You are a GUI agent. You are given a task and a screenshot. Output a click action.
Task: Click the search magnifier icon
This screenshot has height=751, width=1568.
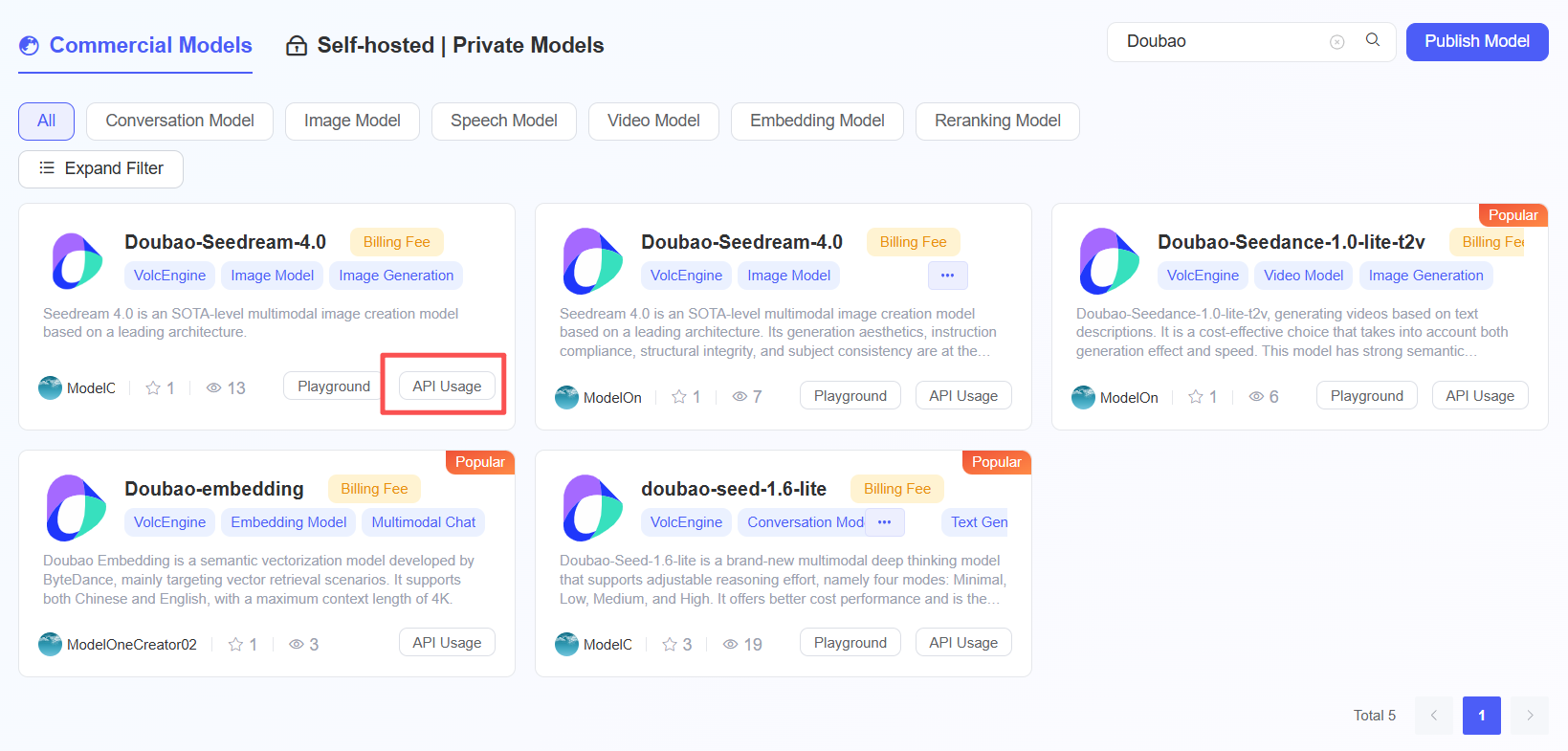click(1372, 40)
